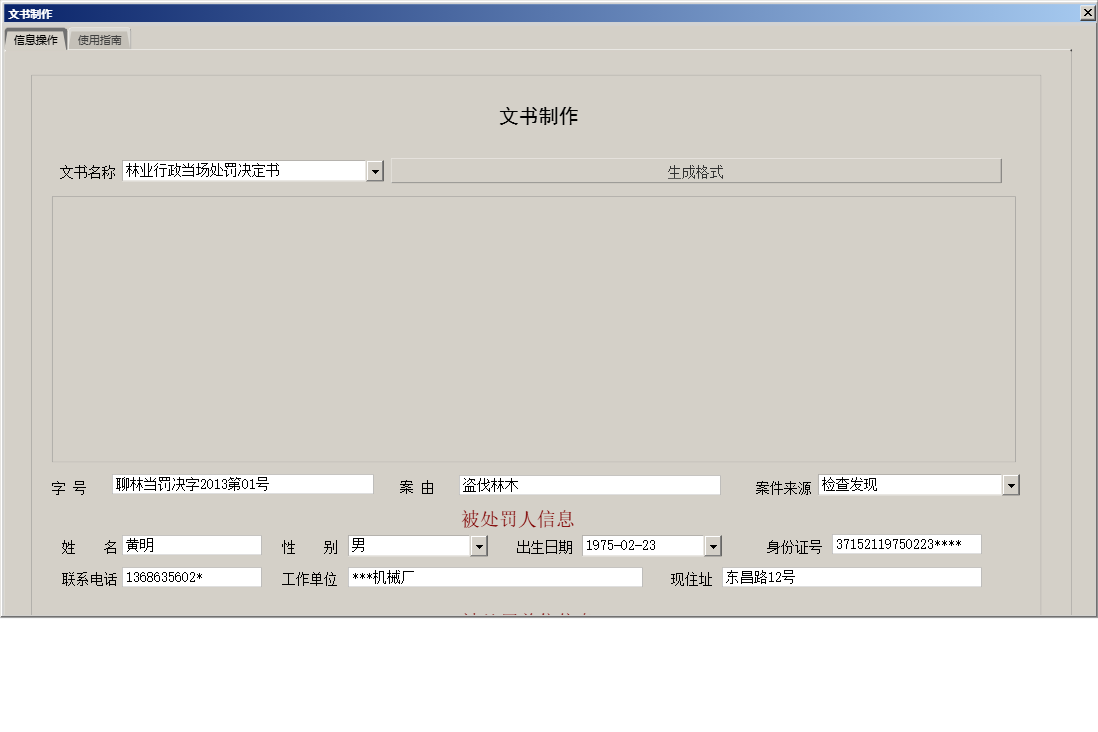Click inside the 字号 document number field
Image resolution: width=1098 pixels, height=732 pixels.
[240, 484]
